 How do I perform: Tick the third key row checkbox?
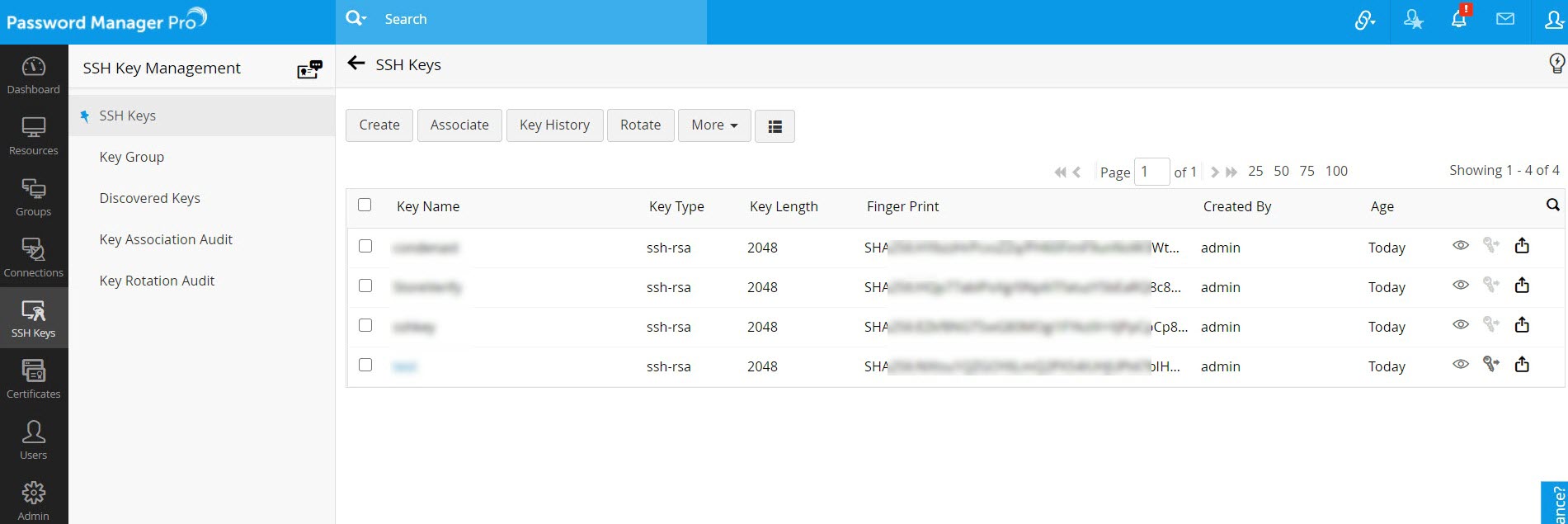point(365,325)
